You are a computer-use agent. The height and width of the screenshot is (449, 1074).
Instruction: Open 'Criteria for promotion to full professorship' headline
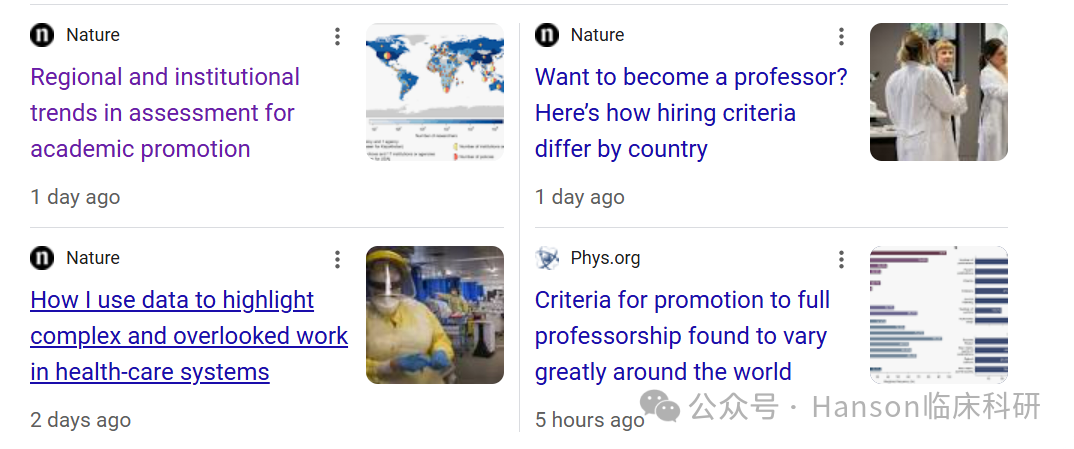(682, 336)
